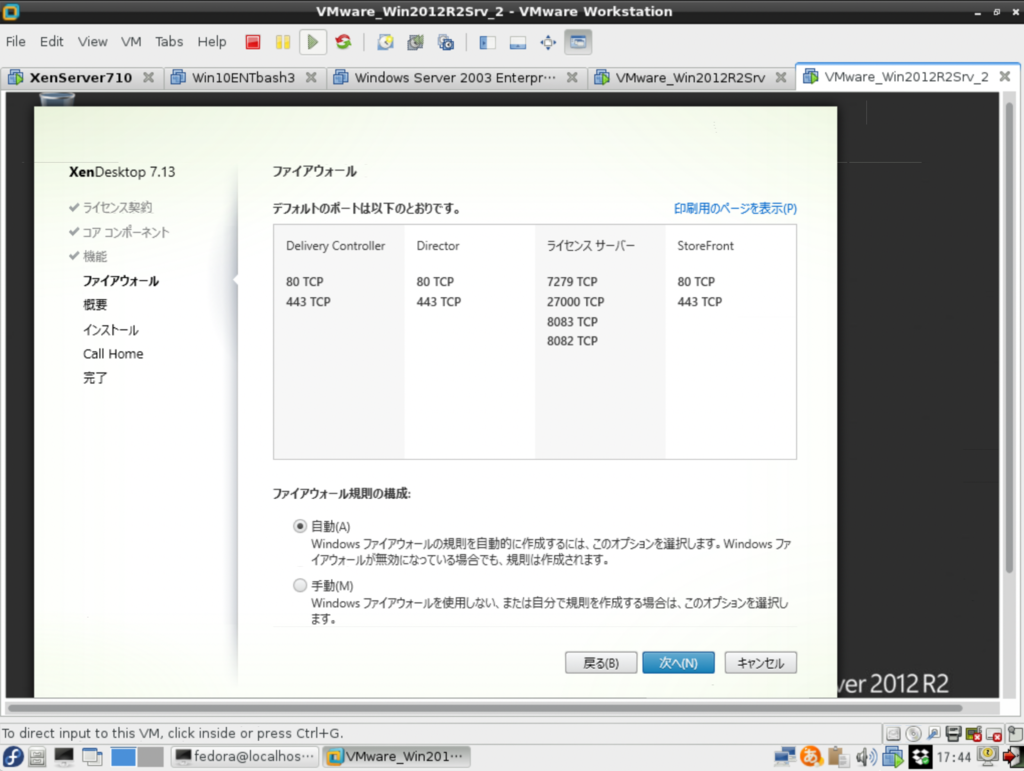Click the Call Home step in sidebar
This screenshot has width=1024, height=771.
click(113, 354)
